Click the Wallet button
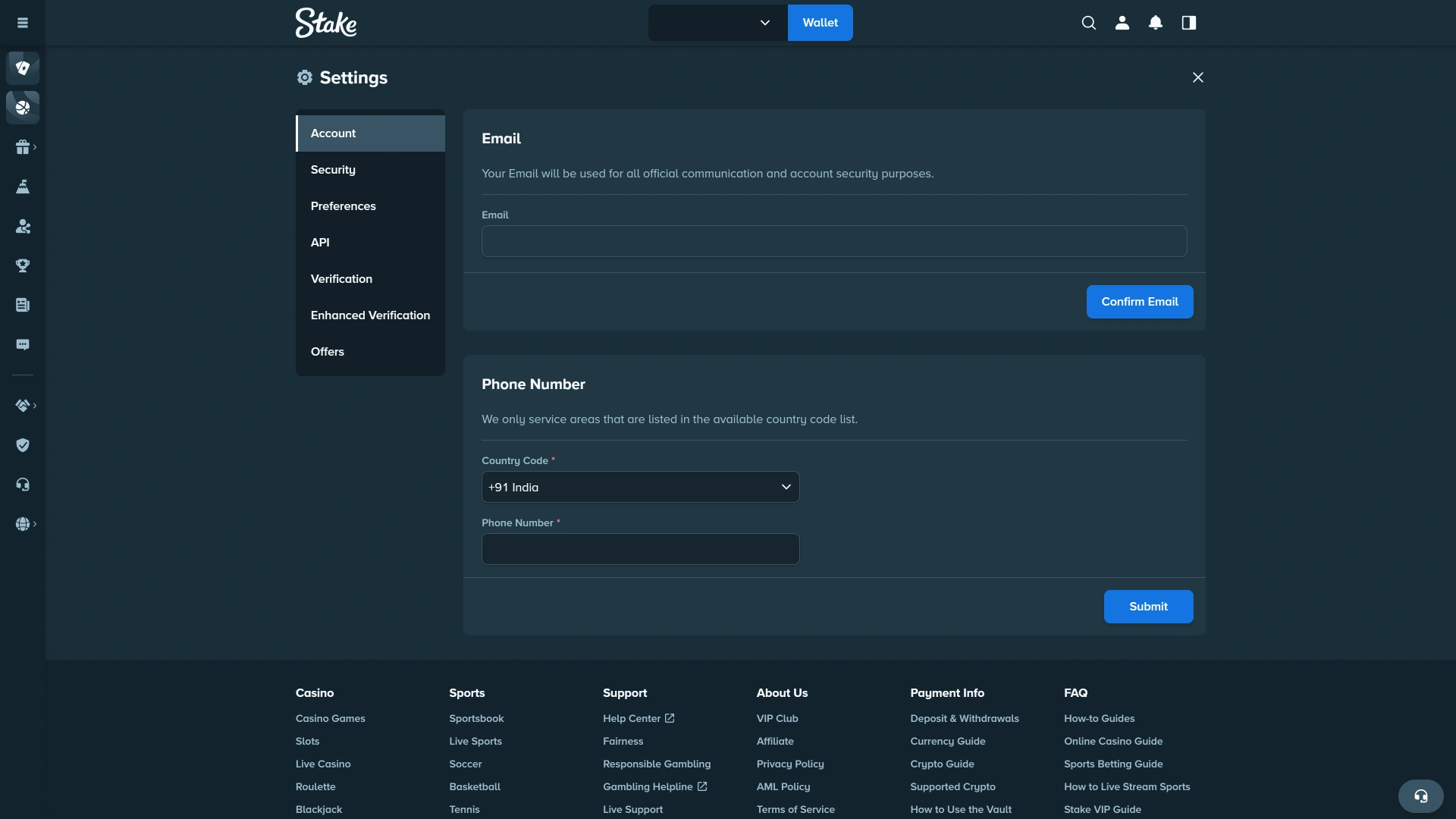The image size is (1456, 819). pyautogui.click(x=821, y=23)
